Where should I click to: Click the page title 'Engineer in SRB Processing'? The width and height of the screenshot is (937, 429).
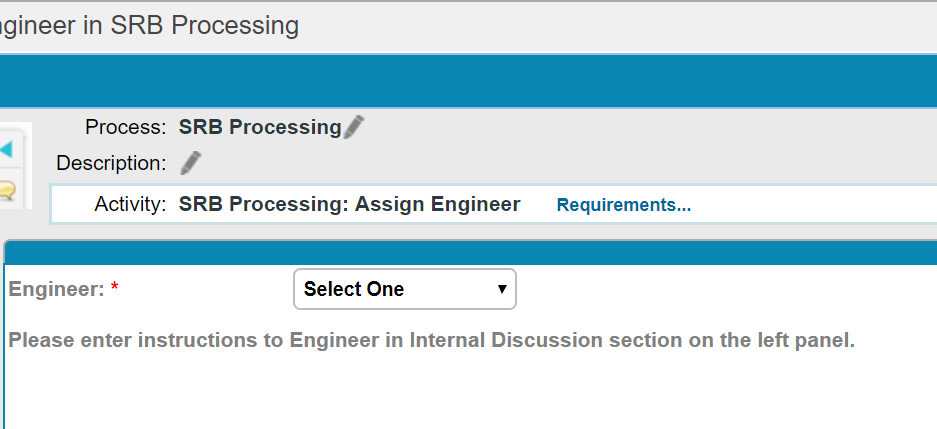coord(149,26)
